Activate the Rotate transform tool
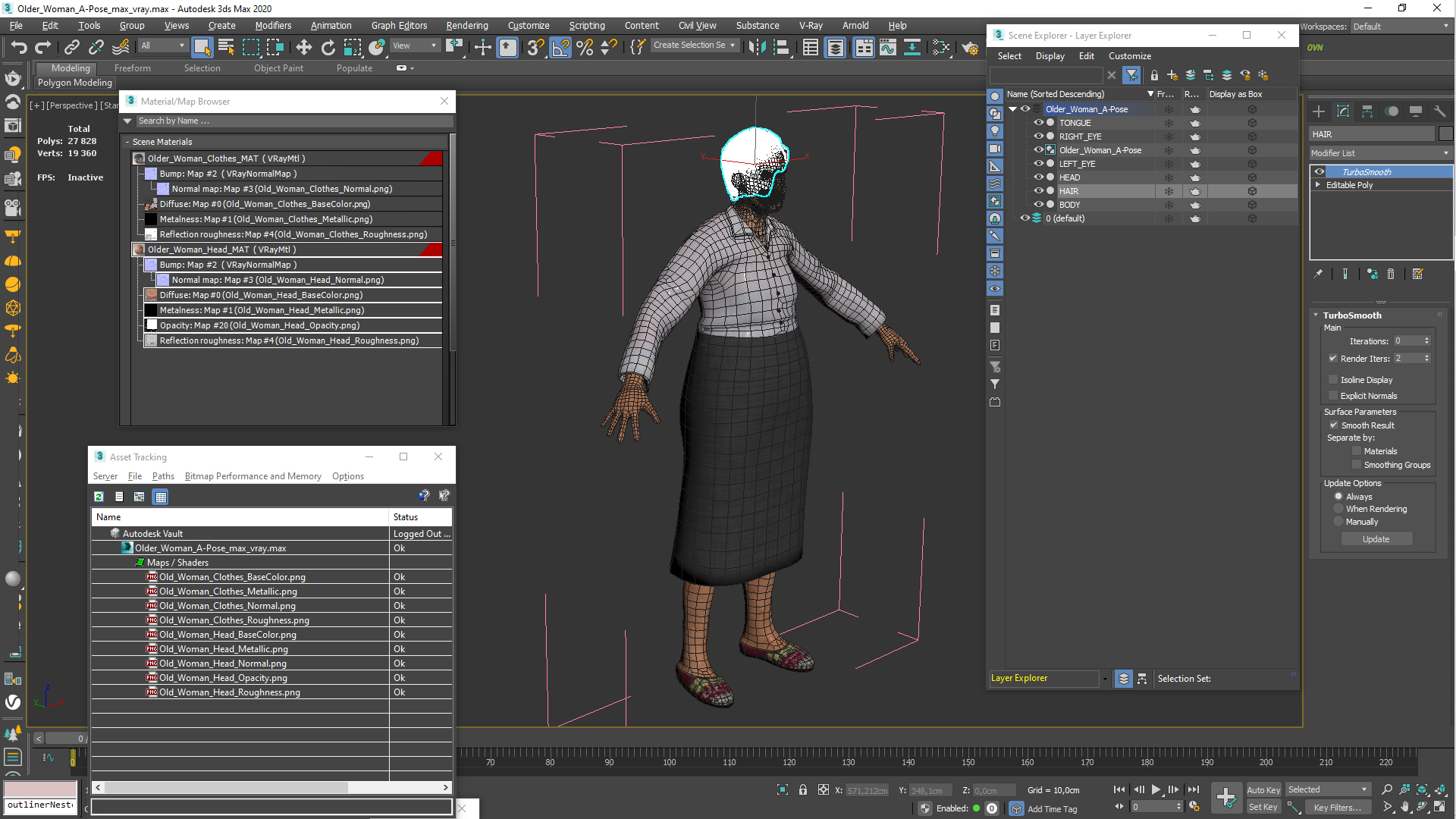1456x819 pixels. click(328, 48)
